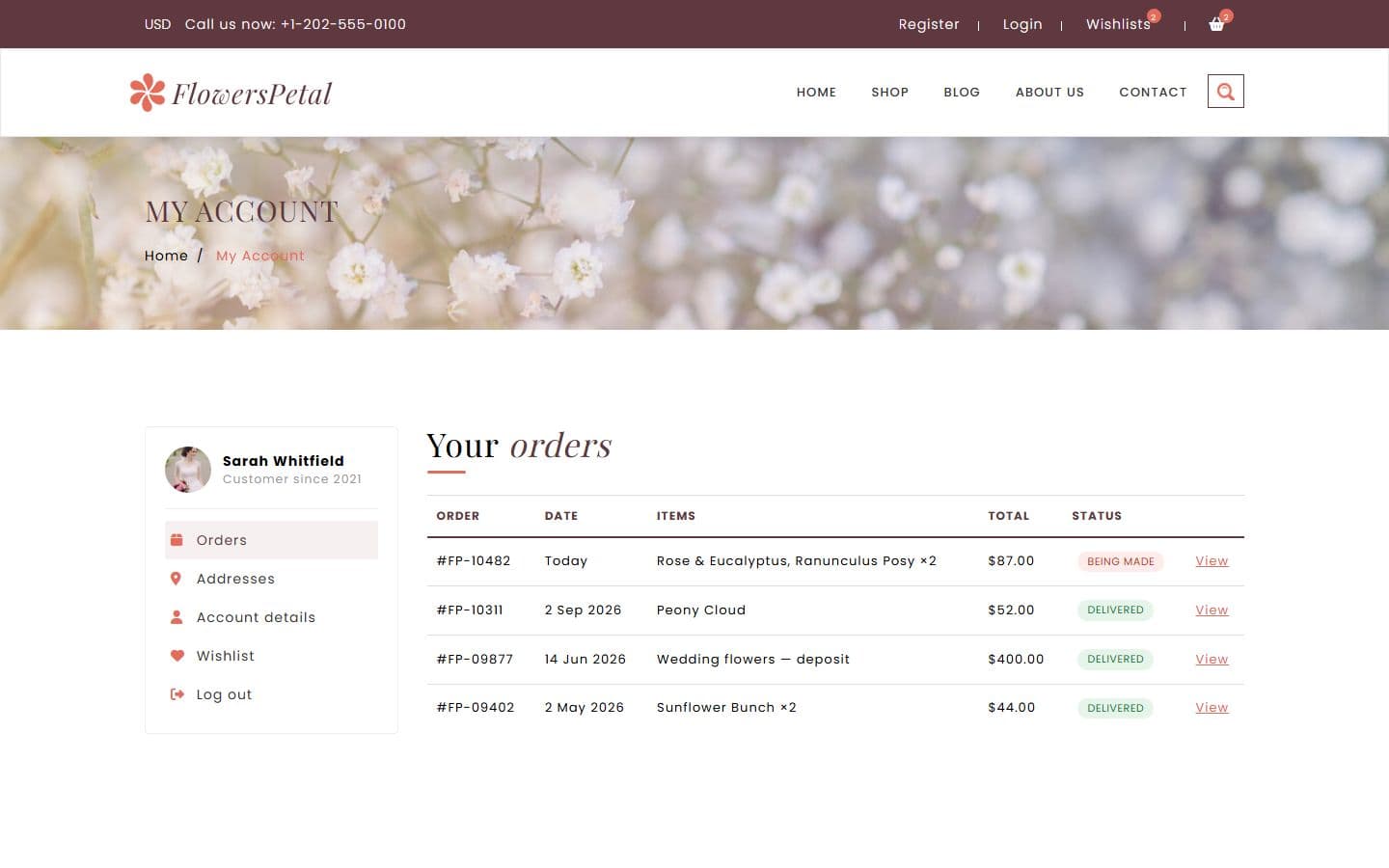
Task: Click the "Customer since 2021" text
Action: click(292, 479)
